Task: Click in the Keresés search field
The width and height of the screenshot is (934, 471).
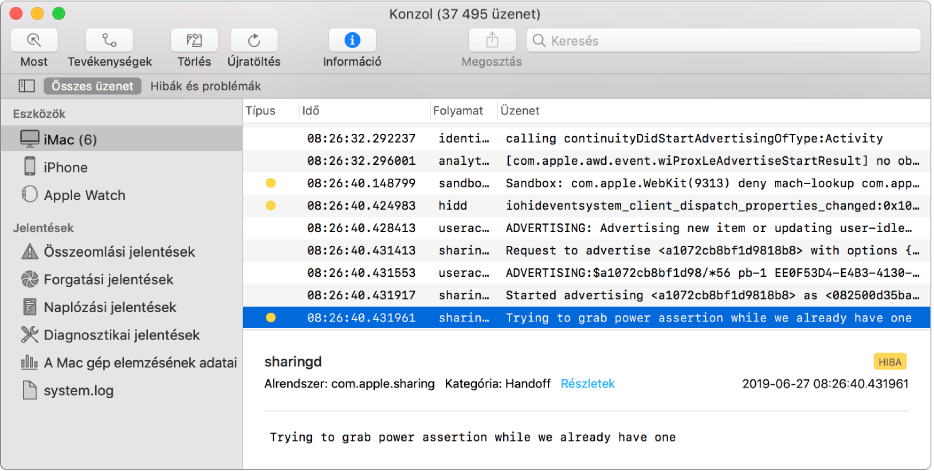Action: (724, 40)
